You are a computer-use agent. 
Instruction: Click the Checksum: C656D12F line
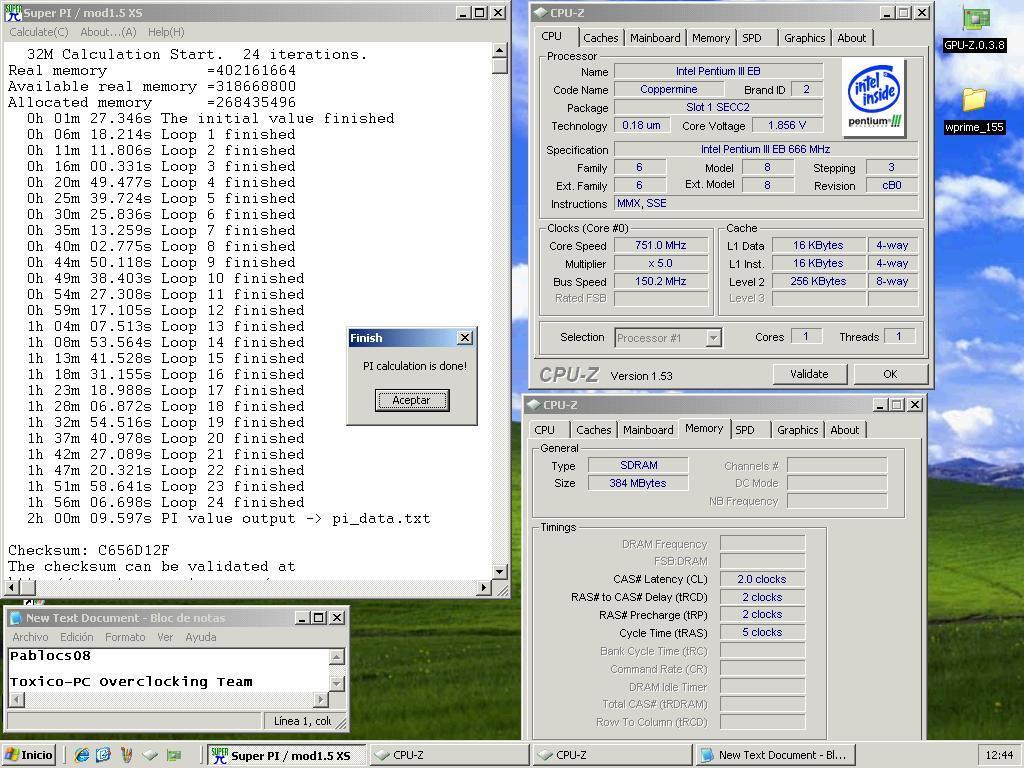tap(89, 551)
